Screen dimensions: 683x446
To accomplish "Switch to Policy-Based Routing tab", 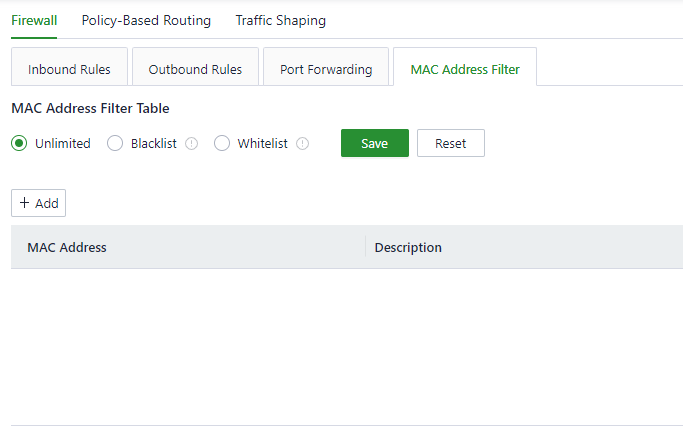I will click(146, 20).
